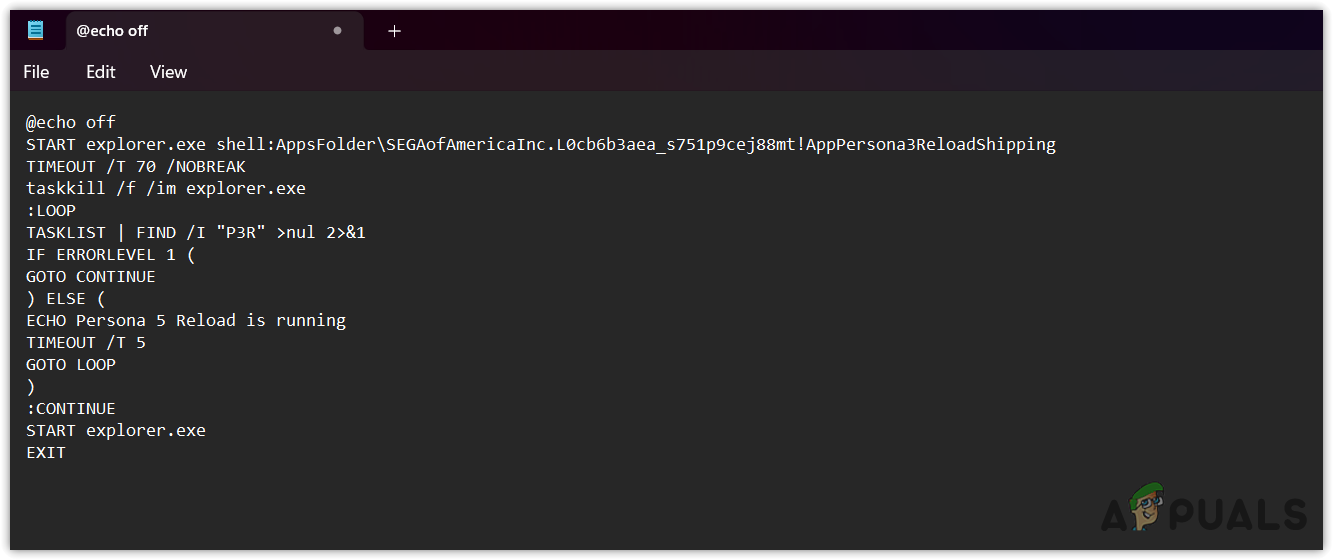Click the "IF ERRORLEVEL 1 (" line
The height and width of the screenshot is (560, 1333).
click(x=110, y=254)
